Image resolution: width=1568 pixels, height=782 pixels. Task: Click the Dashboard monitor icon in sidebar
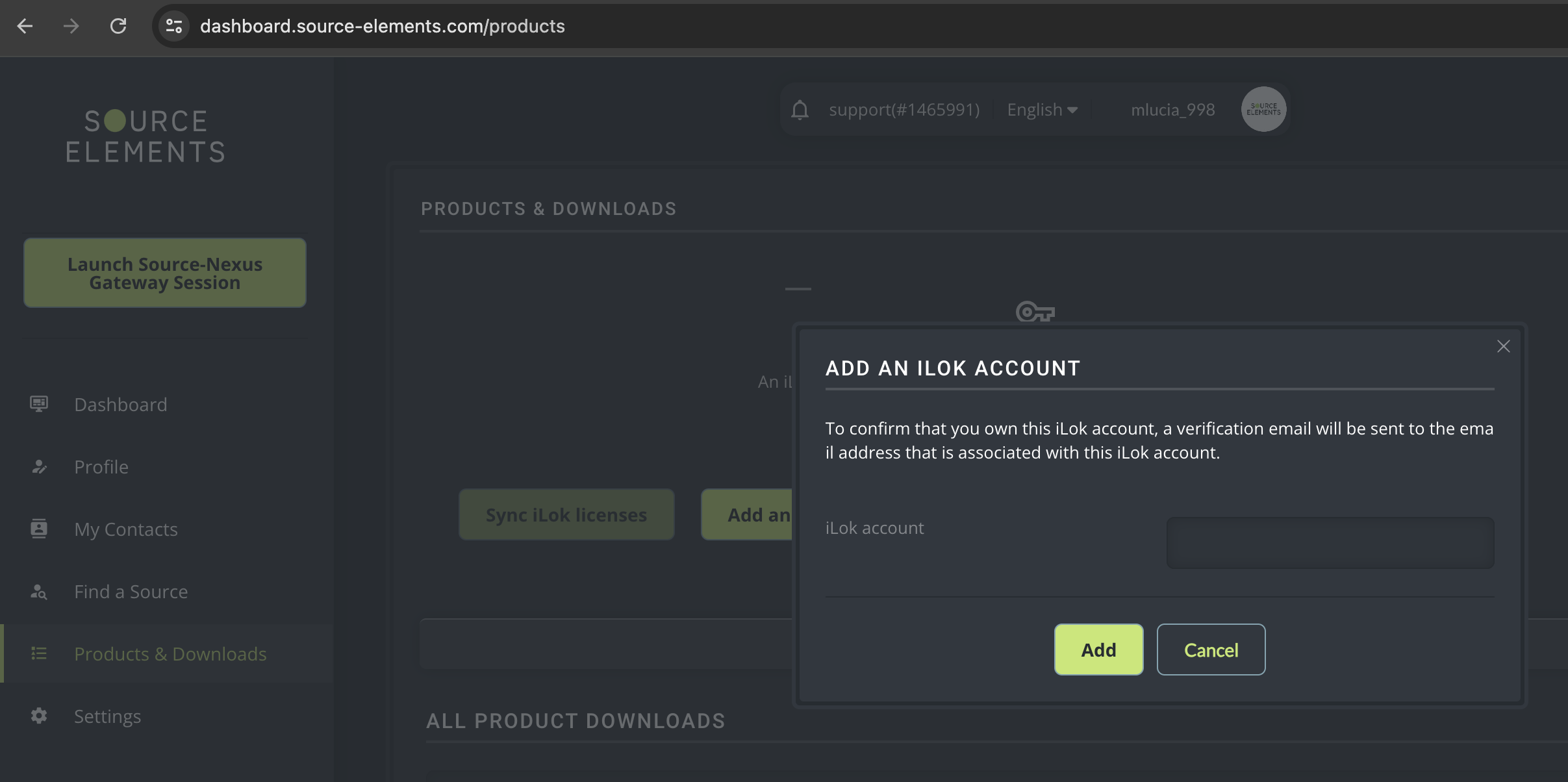pos(39,404)
